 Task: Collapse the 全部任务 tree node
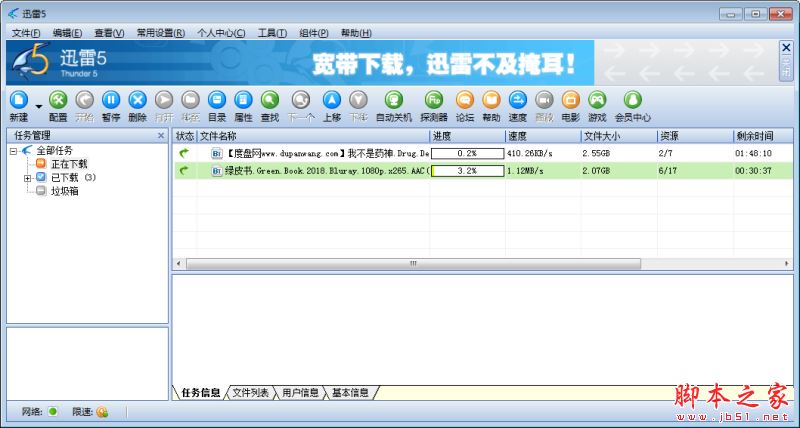pos(14,151)
